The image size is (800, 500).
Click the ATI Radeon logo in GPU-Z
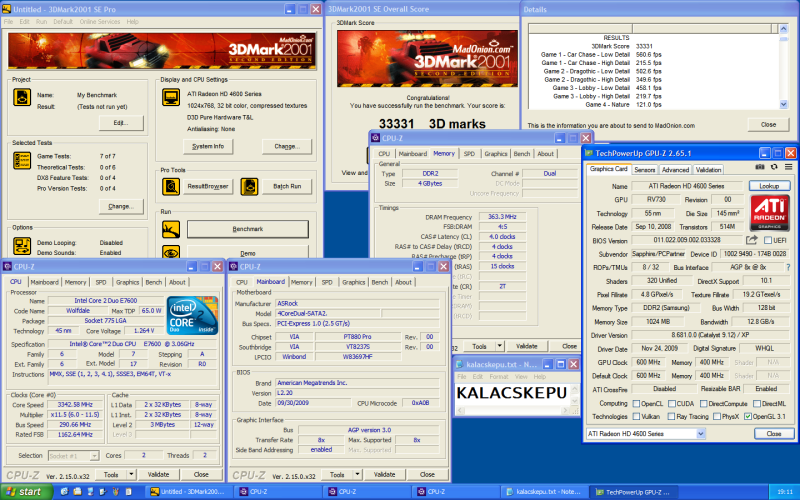click(x=770, y=213)
